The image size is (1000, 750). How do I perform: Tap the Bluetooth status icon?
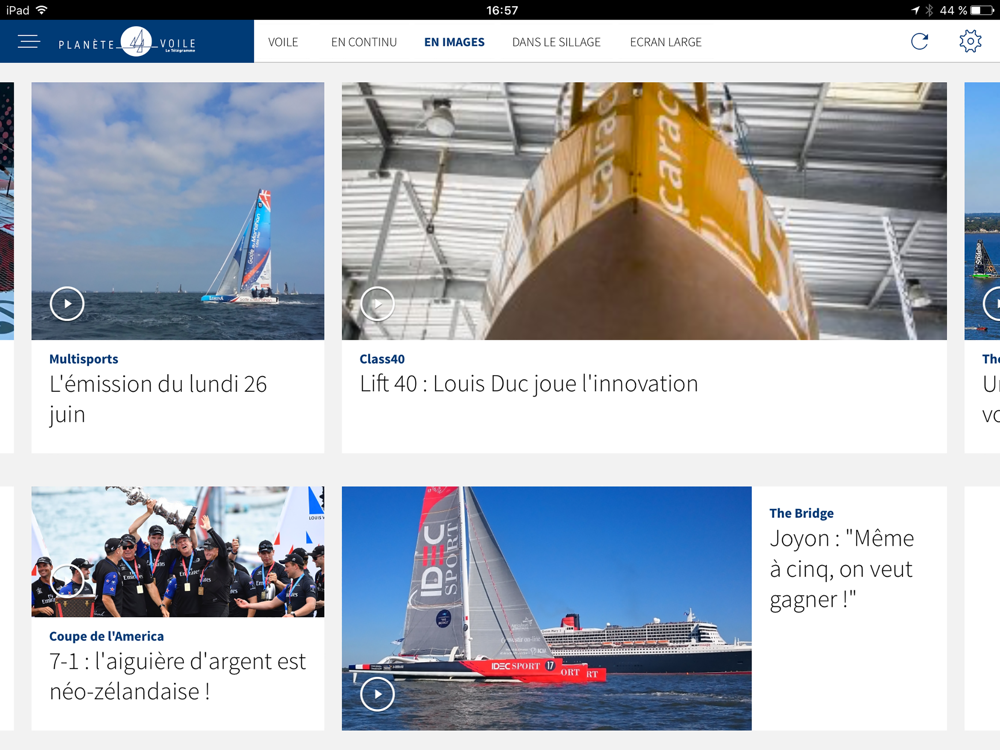point(929,10)
